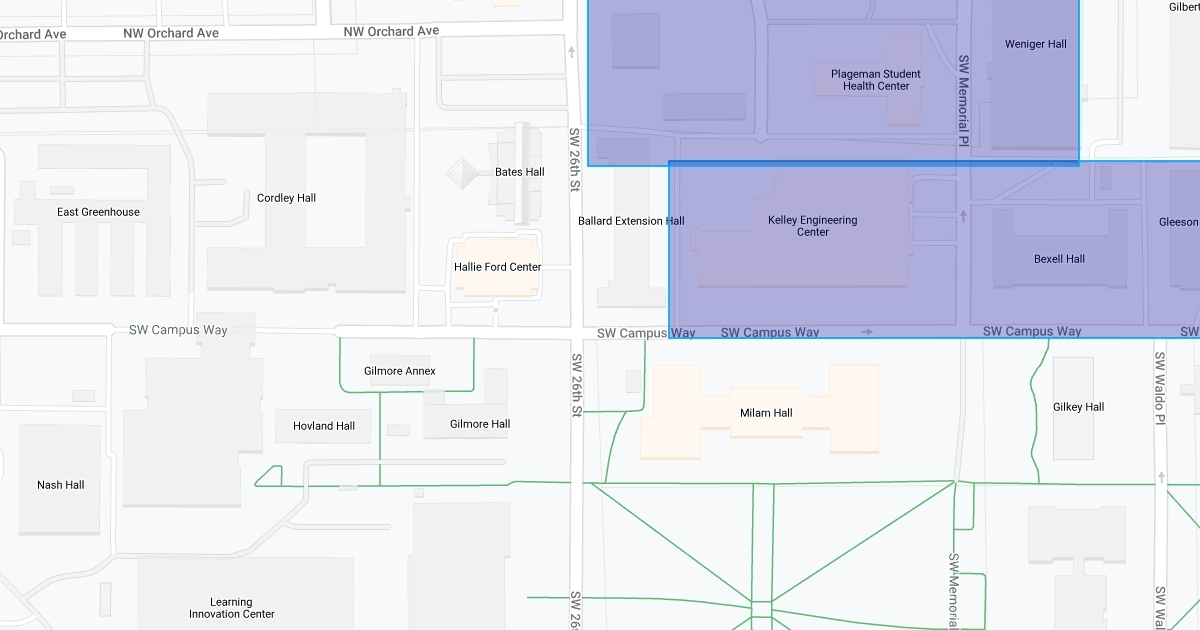1200x630 pixels.
Task: Select Hovland Hall on the map
Action: pyautogui.click(x=324, y=426)
